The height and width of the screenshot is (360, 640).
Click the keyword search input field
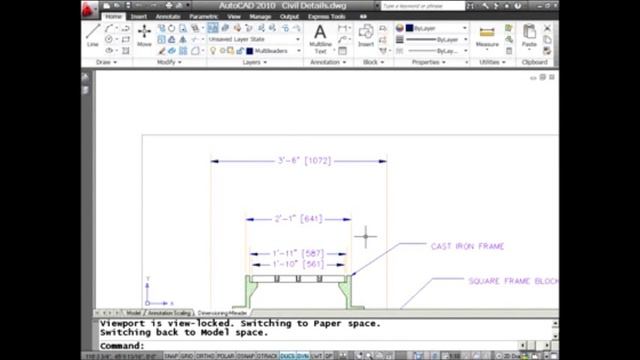(422, 6)
